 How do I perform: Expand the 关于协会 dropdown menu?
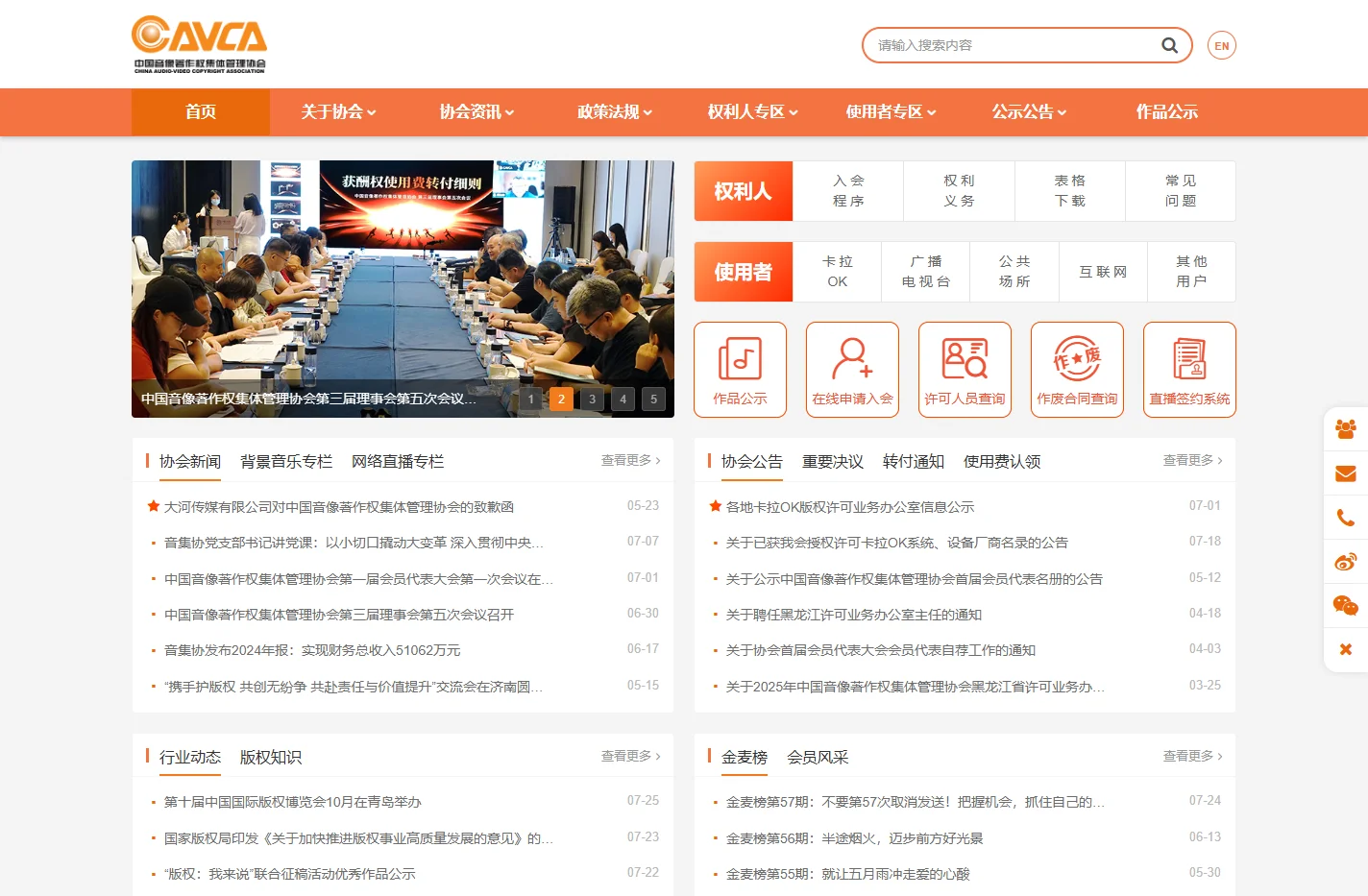pos(338,111)
